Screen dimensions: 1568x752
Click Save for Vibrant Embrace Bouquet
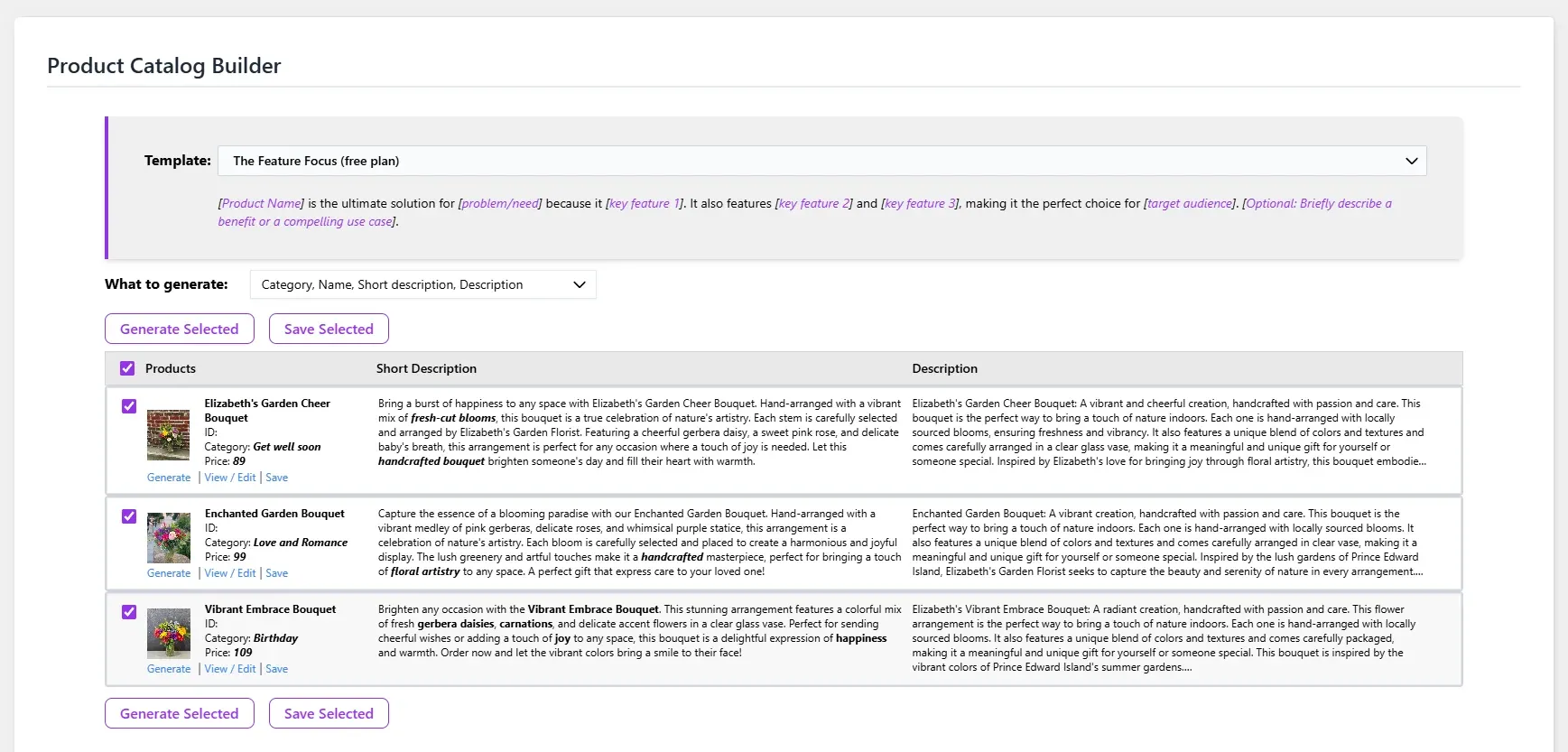[277, 669]
